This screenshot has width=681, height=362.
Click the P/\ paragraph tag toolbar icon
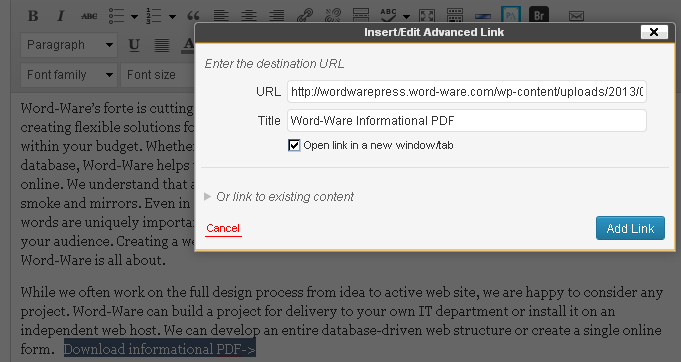click(511, 16)
